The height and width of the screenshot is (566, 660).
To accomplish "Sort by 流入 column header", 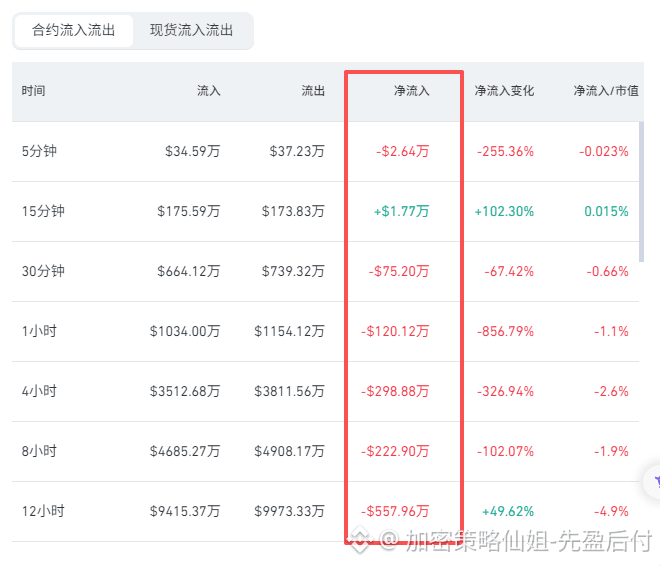I will 209,91.
